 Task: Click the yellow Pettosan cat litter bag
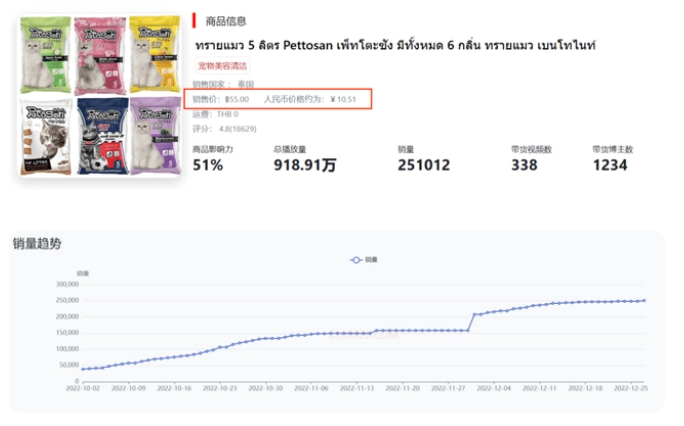tap(155, 54)
